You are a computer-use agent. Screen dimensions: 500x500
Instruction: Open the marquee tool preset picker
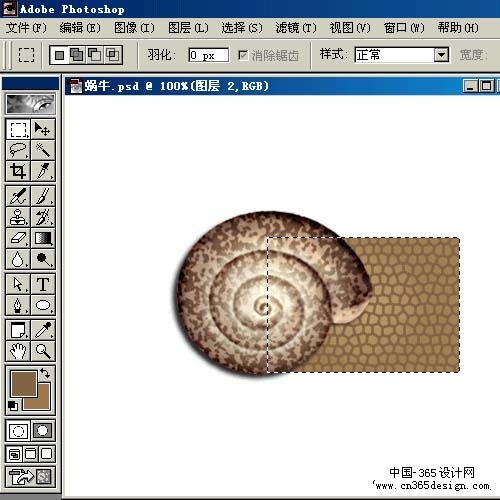tap(26, 55)
